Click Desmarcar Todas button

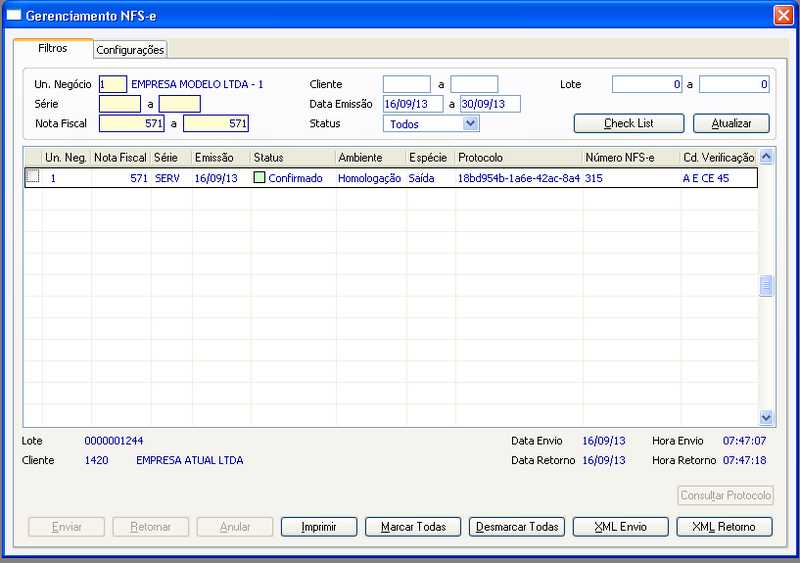(517, 527)
